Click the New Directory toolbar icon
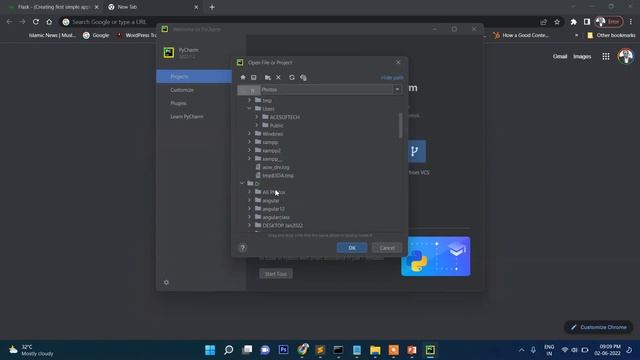The width and height of the screenshot is (640, 360). click(x=267, y=77)
